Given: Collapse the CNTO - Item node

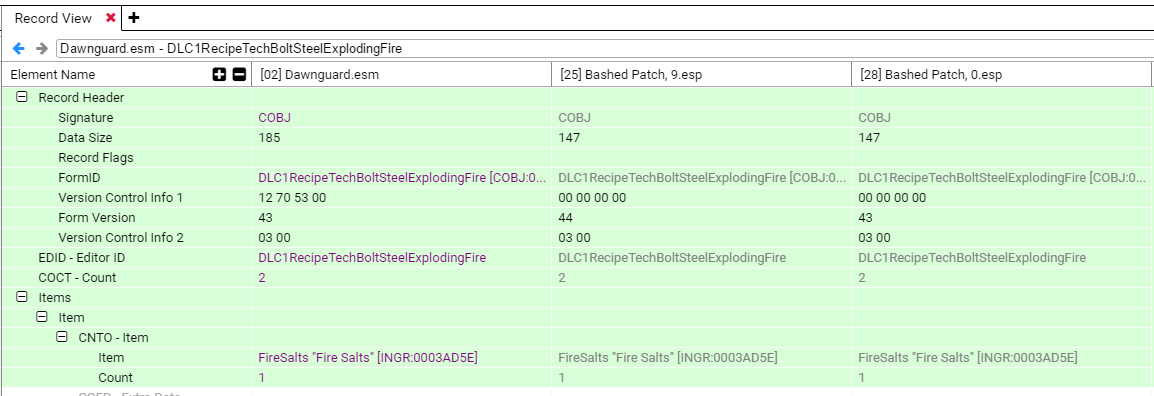Looking at the screenshot, I should tap(62, 338).
